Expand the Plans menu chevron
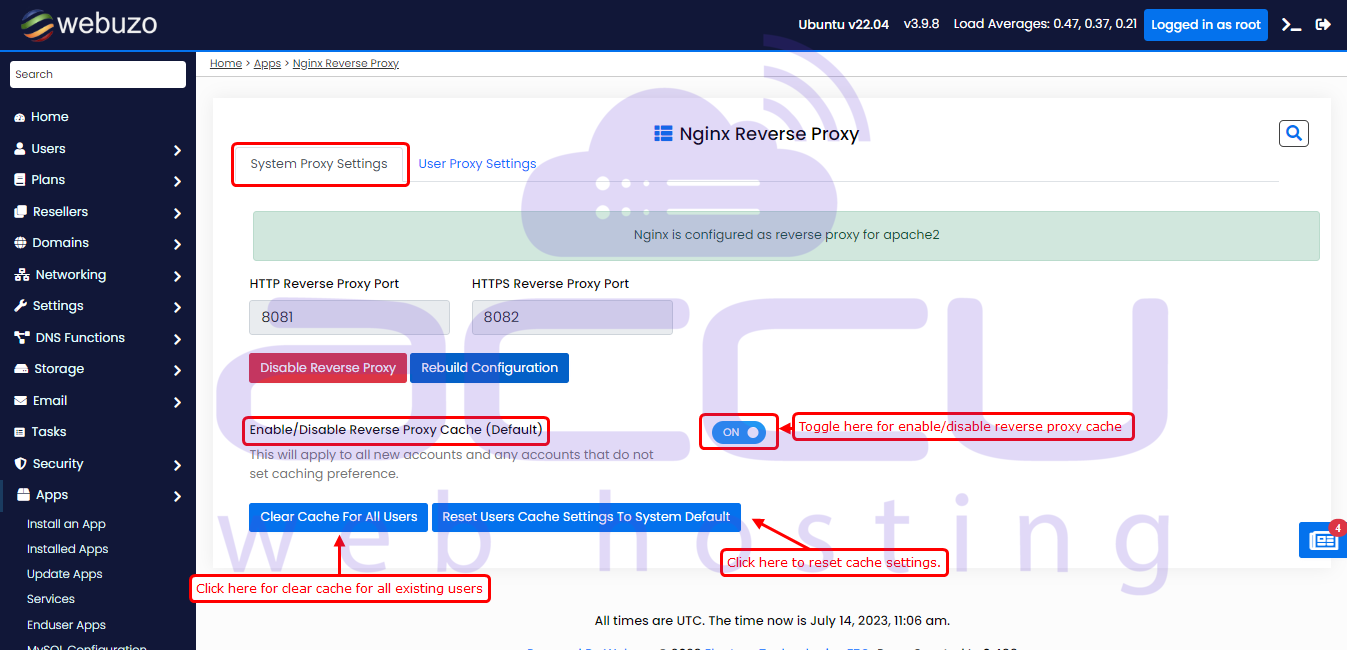The width and height of the screenshot is (1347, 650). (177, 181)
